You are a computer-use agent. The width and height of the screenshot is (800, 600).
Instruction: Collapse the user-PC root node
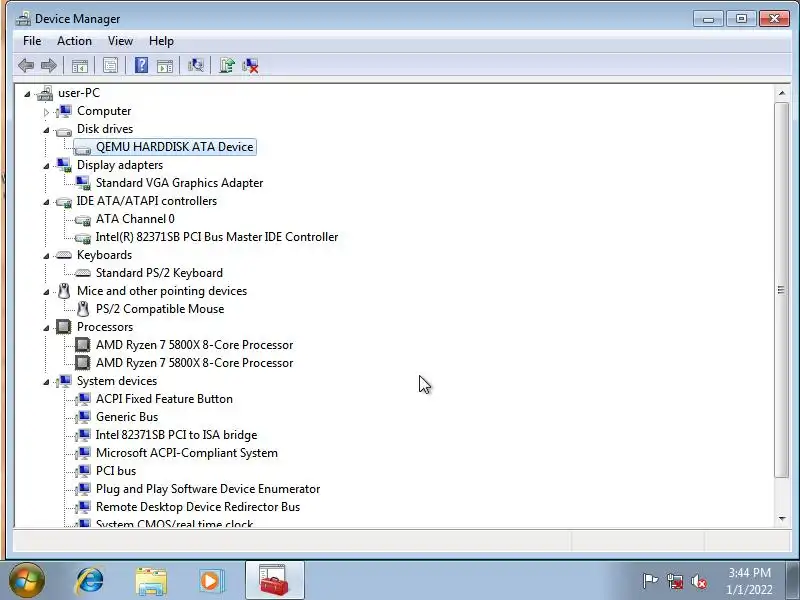click(x=27, y=94)
